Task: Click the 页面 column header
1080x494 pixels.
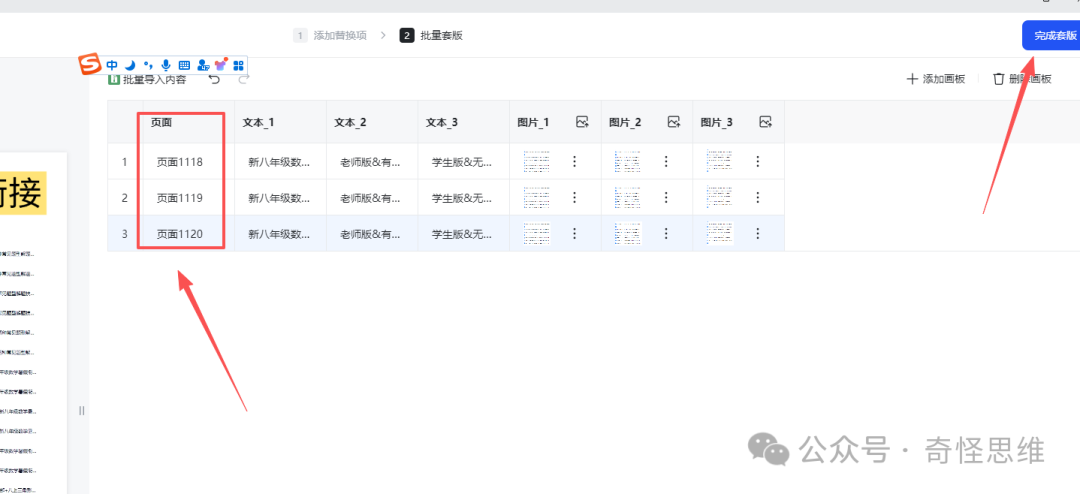Action: click(x=188, y=122)
